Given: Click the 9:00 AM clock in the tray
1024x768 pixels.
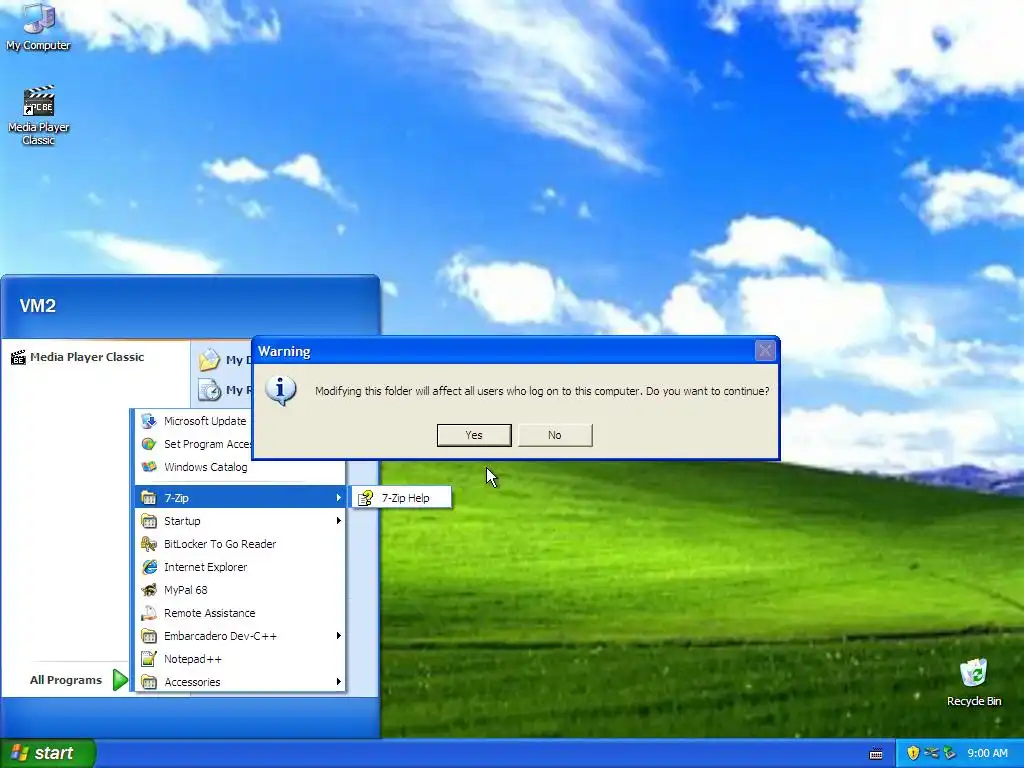Looking at the screenshot, I should click(x=987, y=753).
